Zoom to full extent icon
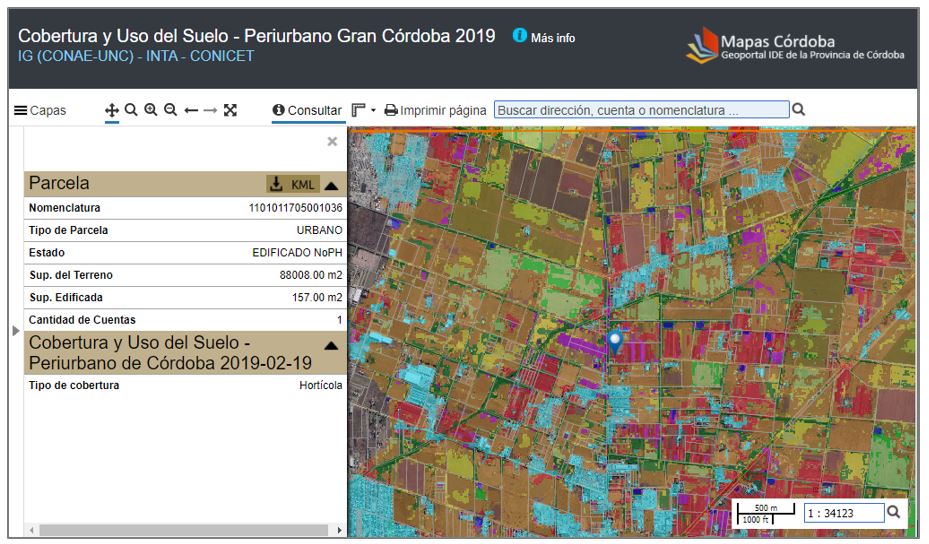 230,110
